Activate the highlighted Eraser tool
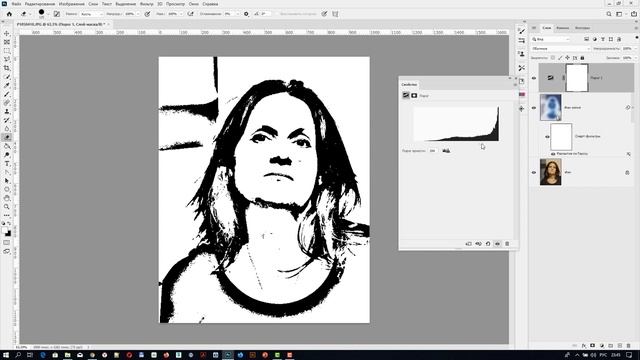 [7, 138]
